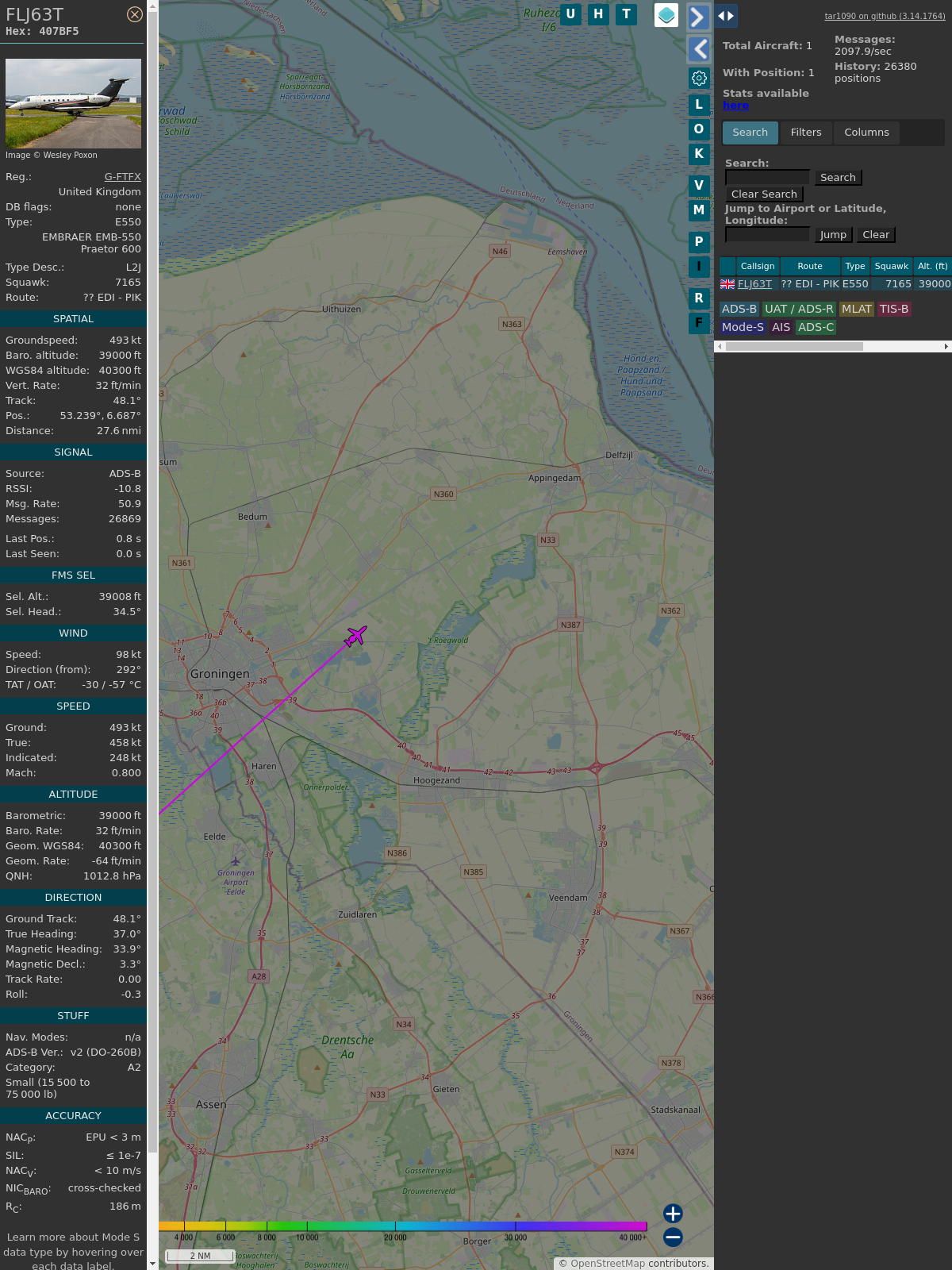Expand sidebar with right chevron arrow

(698, 17)
